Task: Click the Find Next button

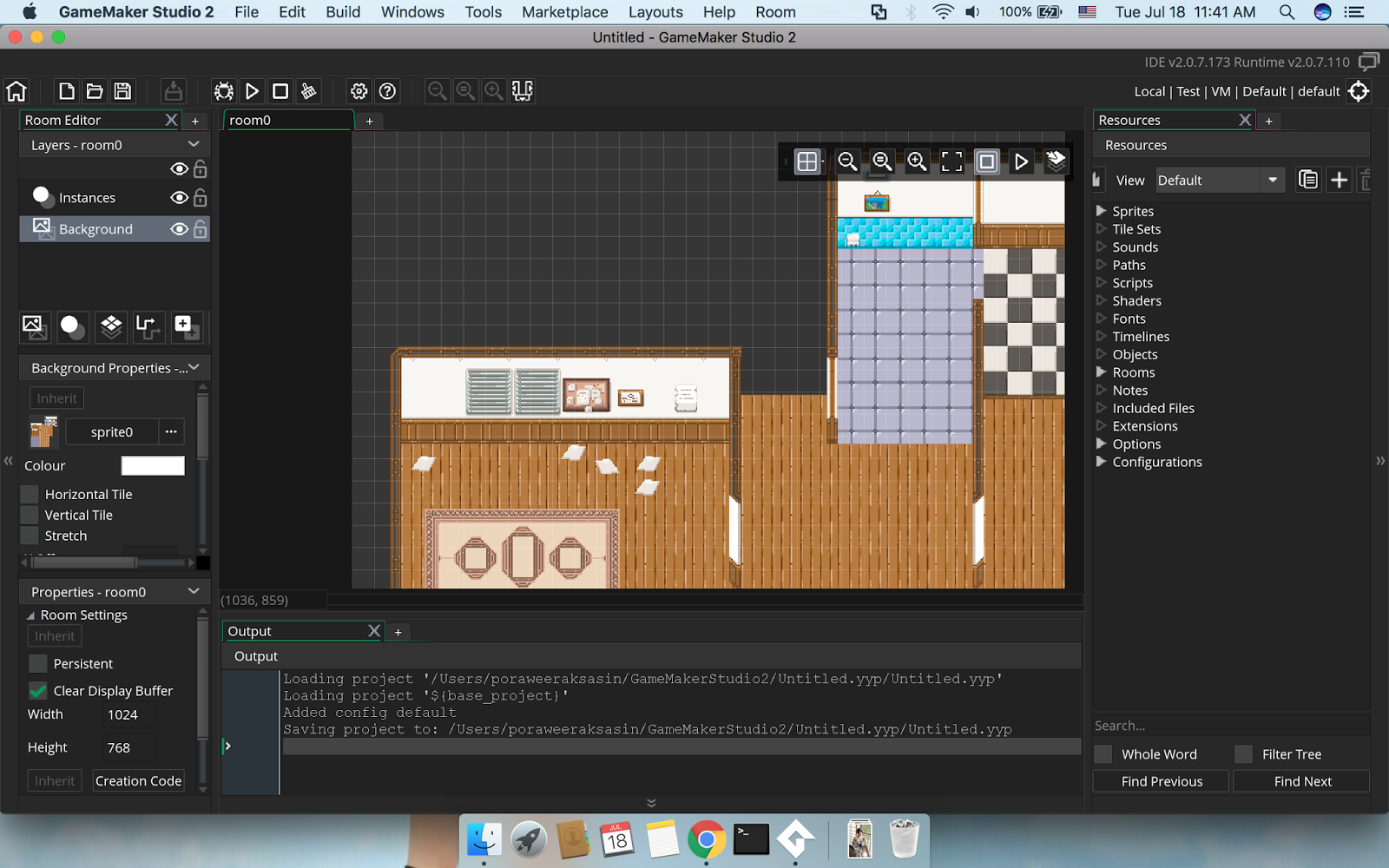Action: [x=1302, y=781]
